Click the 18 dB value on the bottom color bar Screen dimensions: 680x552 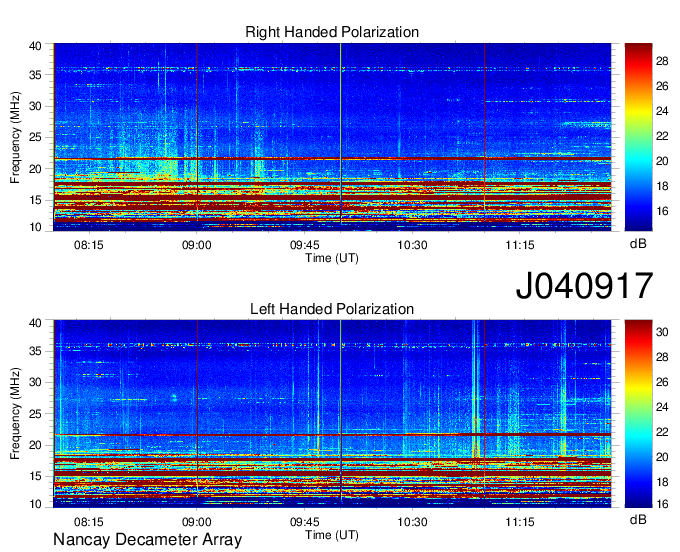[x=662, y=482]
